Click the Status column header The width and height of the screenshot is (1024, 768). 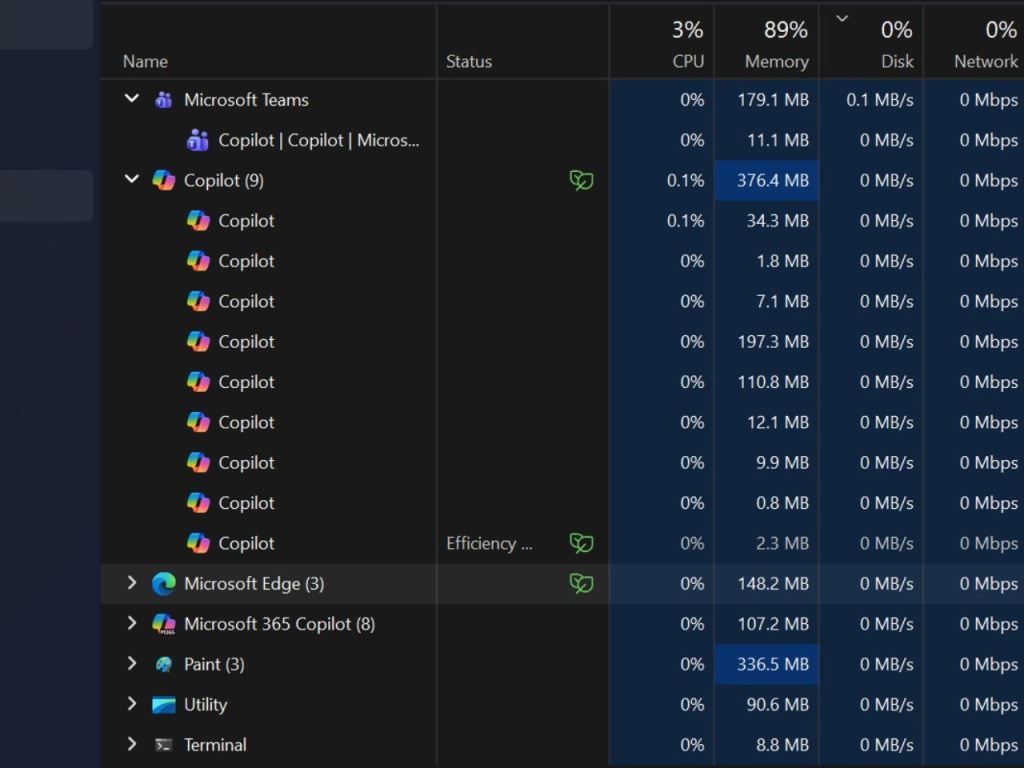point(469,61)
